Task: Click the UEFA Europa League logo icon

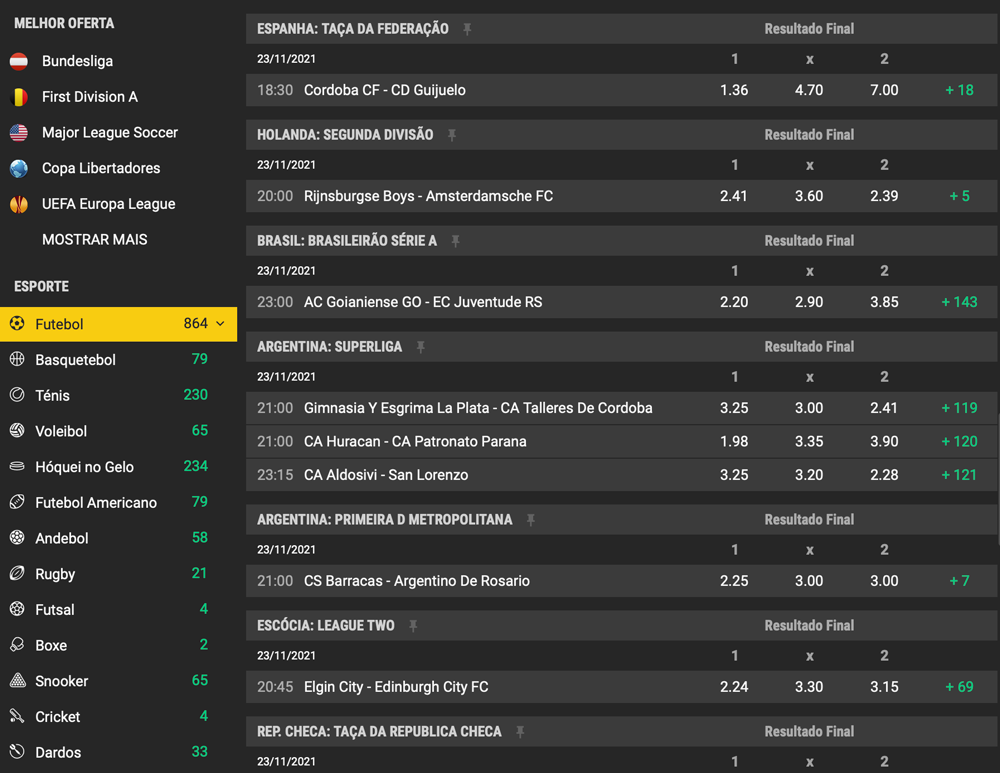Action: click(18, 204)
